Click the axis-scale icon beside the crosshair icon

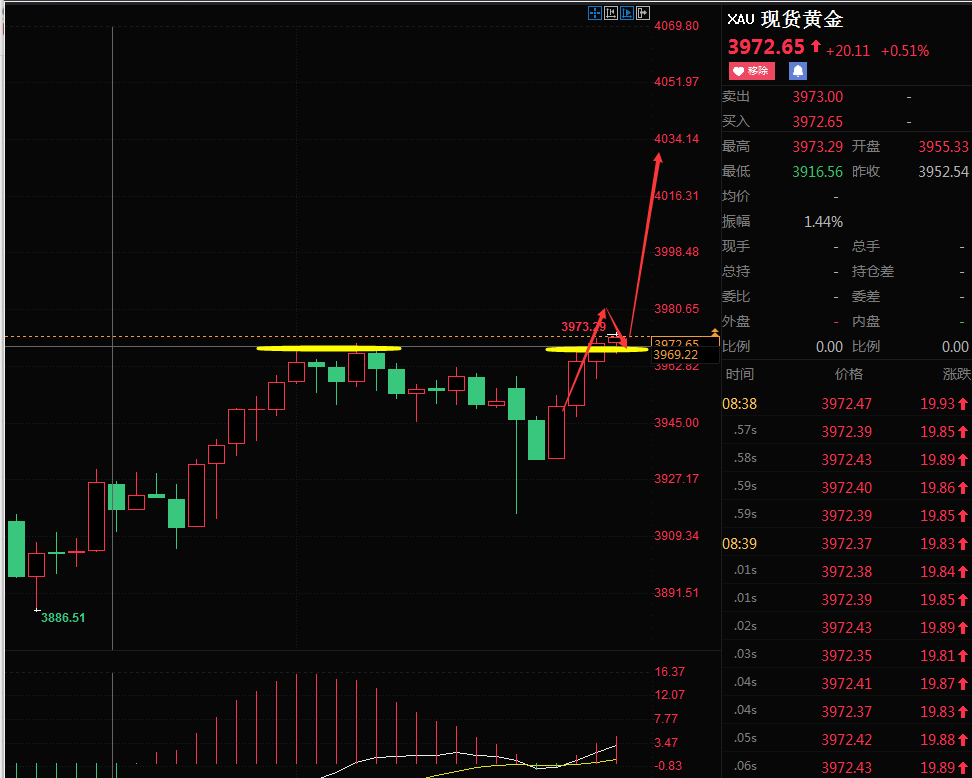pos(611,13)
